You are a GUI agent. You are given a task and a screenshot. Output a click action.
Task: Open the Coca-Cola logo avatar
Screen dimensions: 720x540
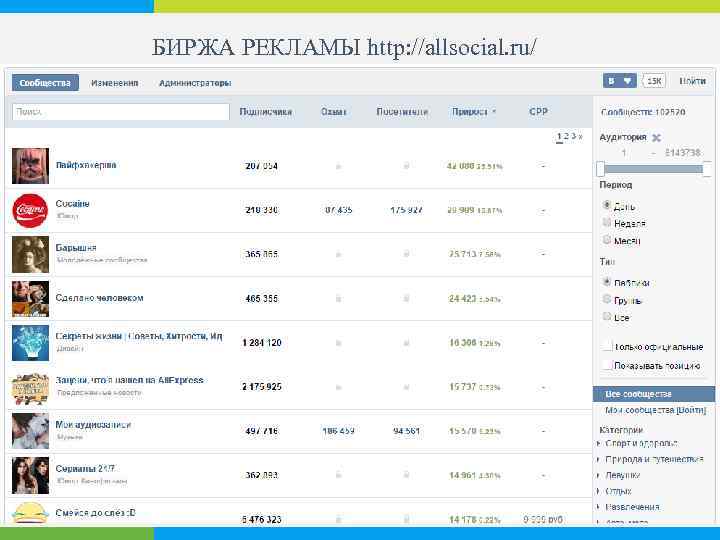pyautogui.click(x=30, y=210)
